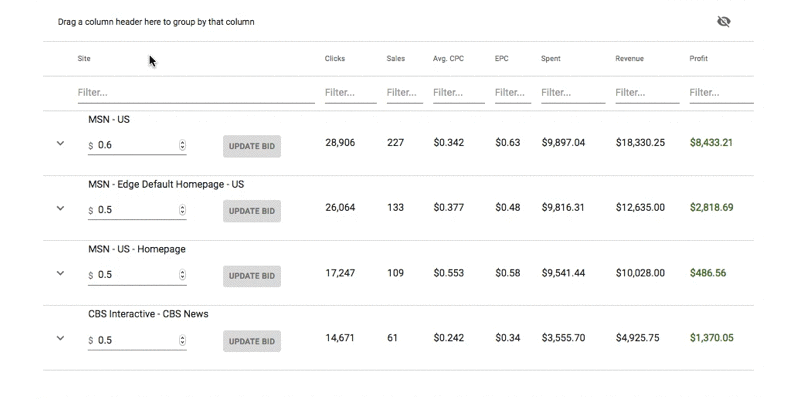Click the EPC filter field

click(x=513, y=93)
